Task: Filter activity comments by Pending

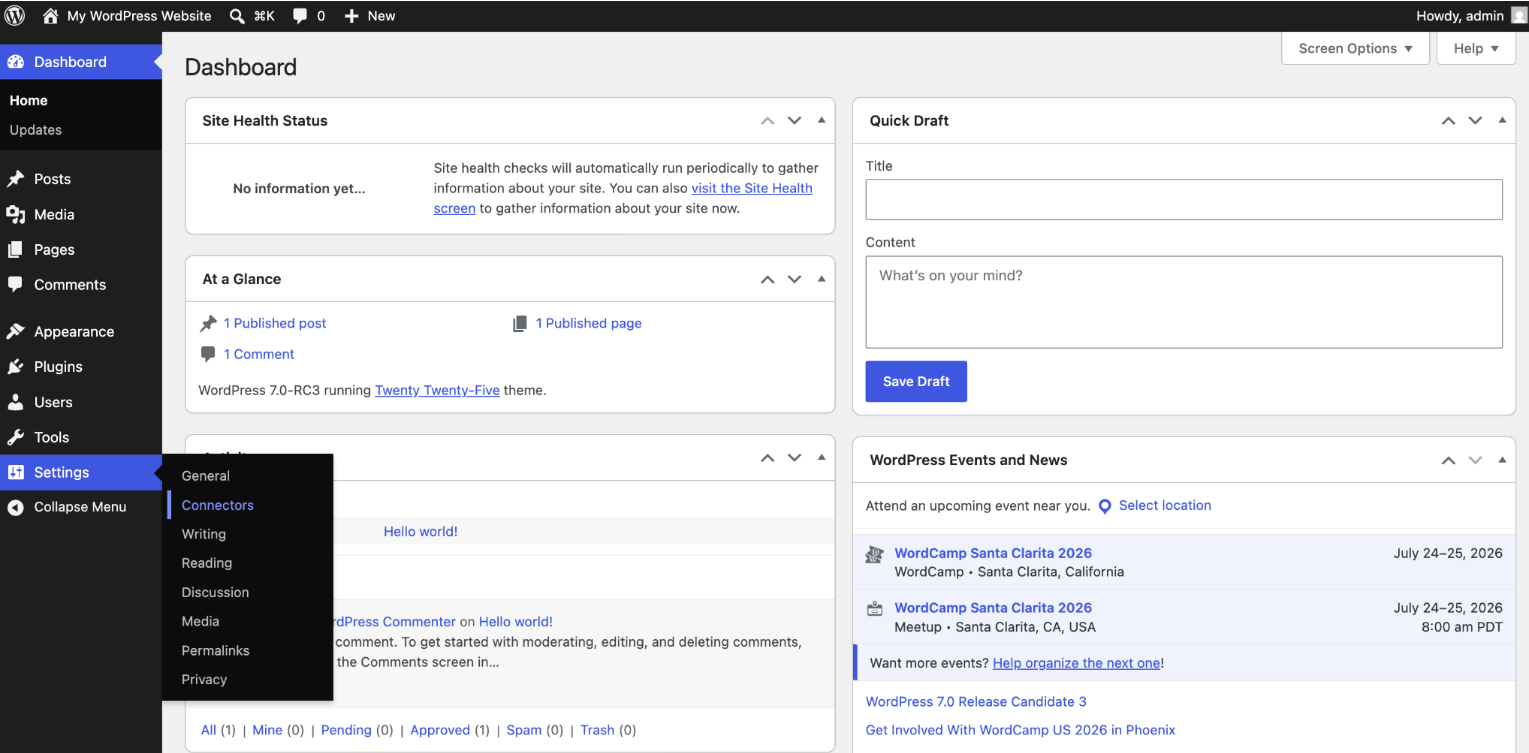Action: coord(346,730)
